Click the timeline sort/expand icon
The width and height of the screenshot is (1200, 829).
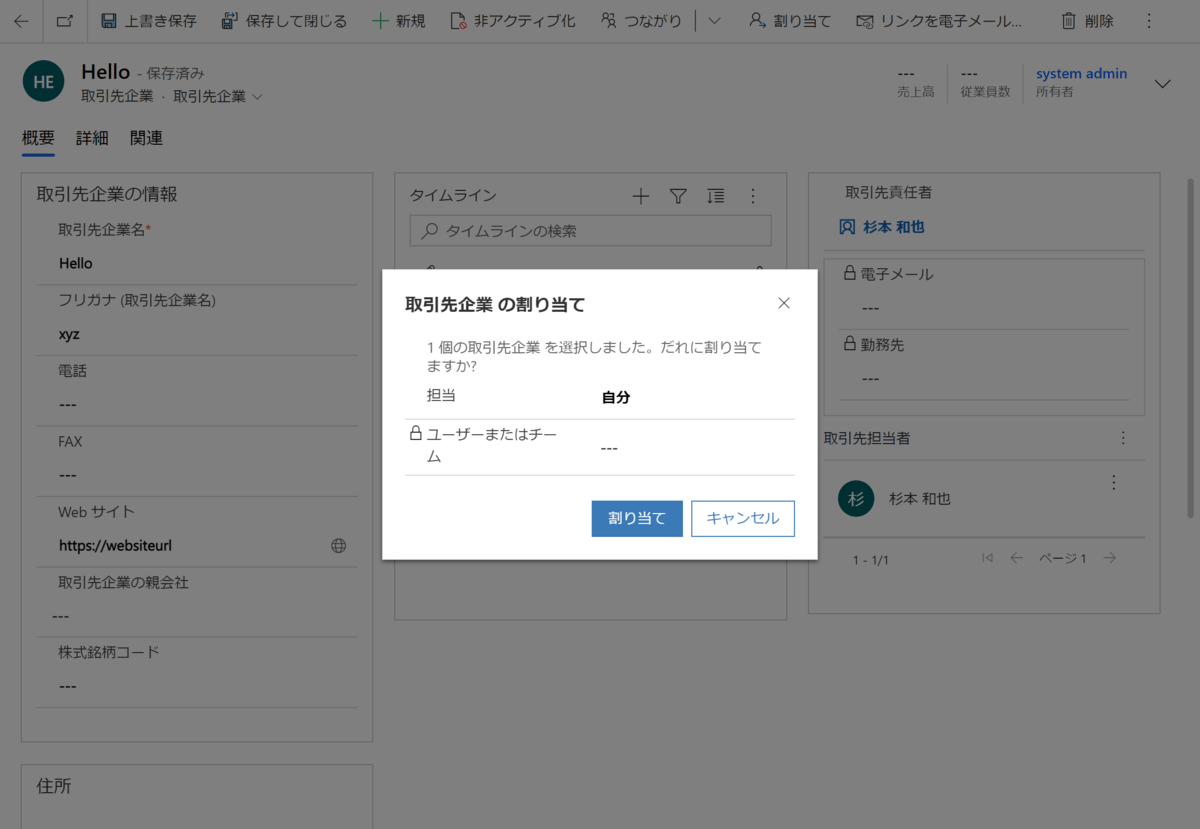pyautogui.click(x=715, y=196)
